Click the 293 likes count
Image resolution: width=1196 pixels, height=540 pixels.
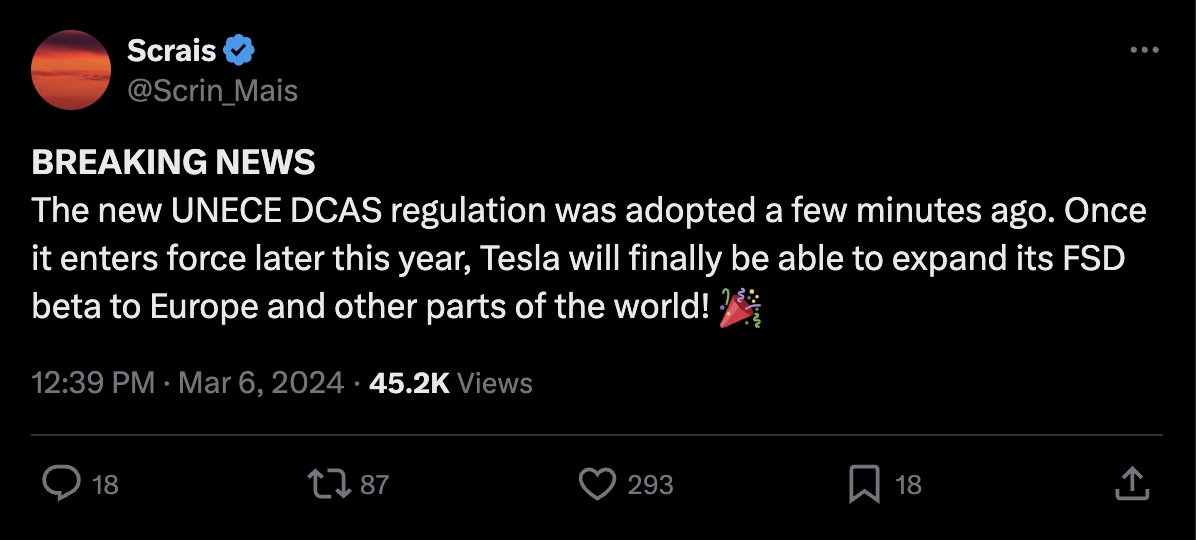650,485
